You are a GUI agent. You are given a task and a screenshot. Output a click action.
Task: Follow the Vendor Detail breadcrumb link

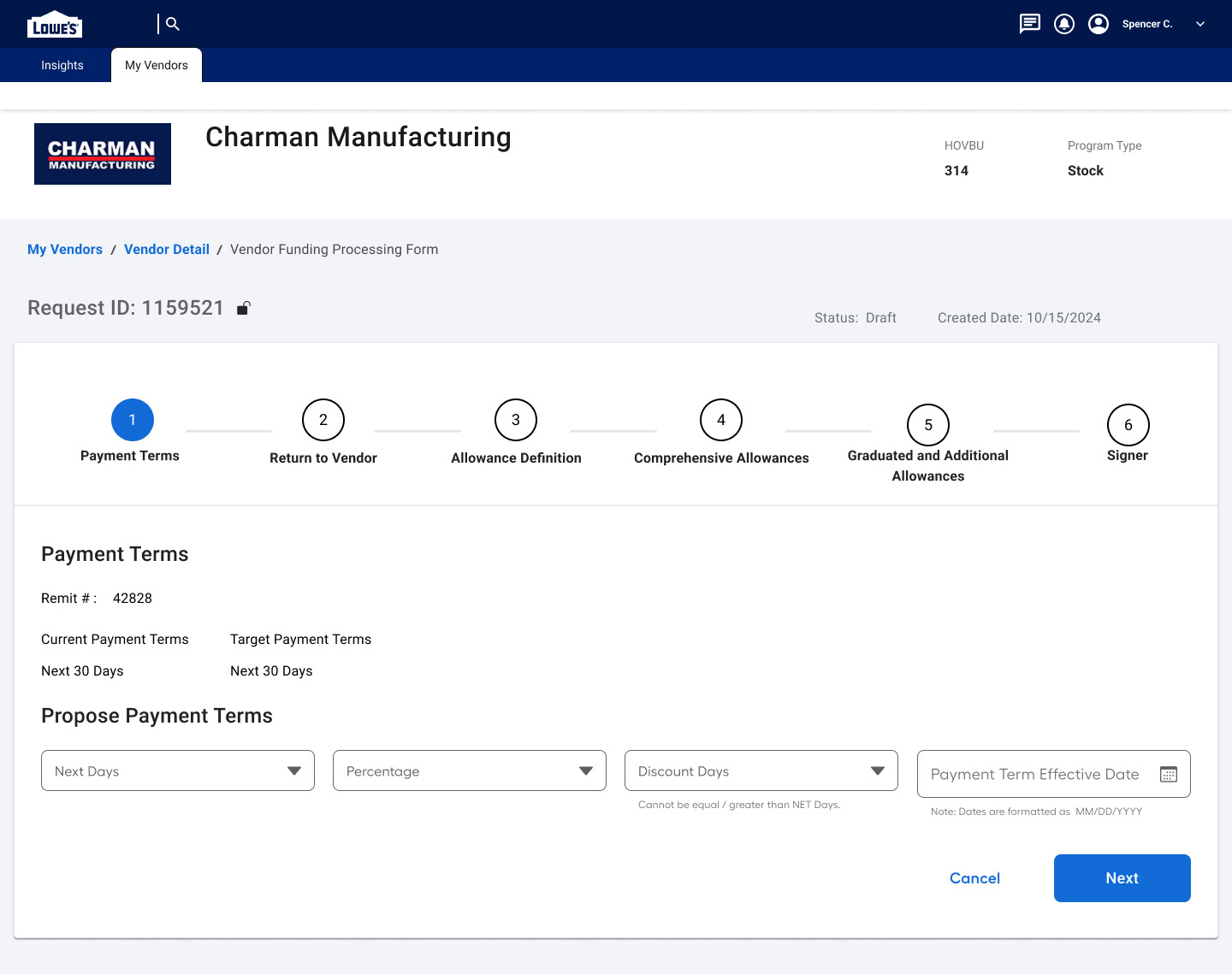click(167, 250)
